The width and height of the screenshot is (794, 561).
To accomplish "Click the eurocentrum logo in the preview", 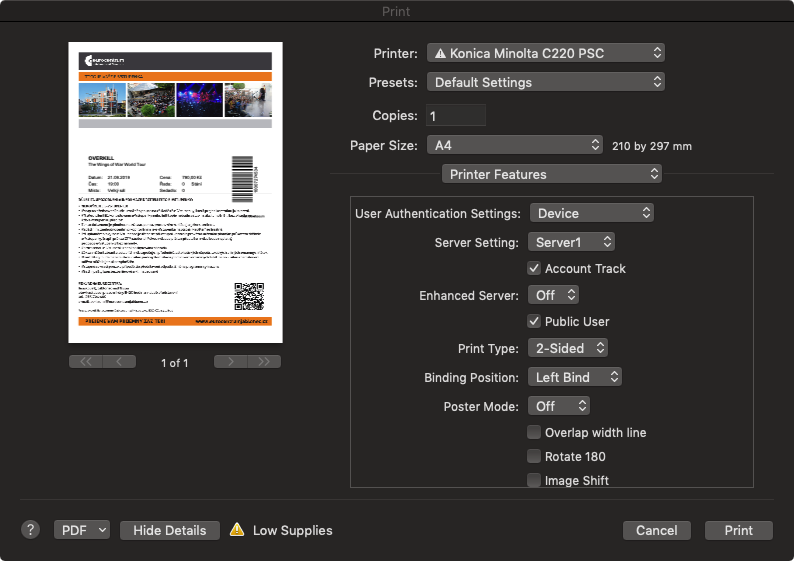I will [x=104, y=60].
